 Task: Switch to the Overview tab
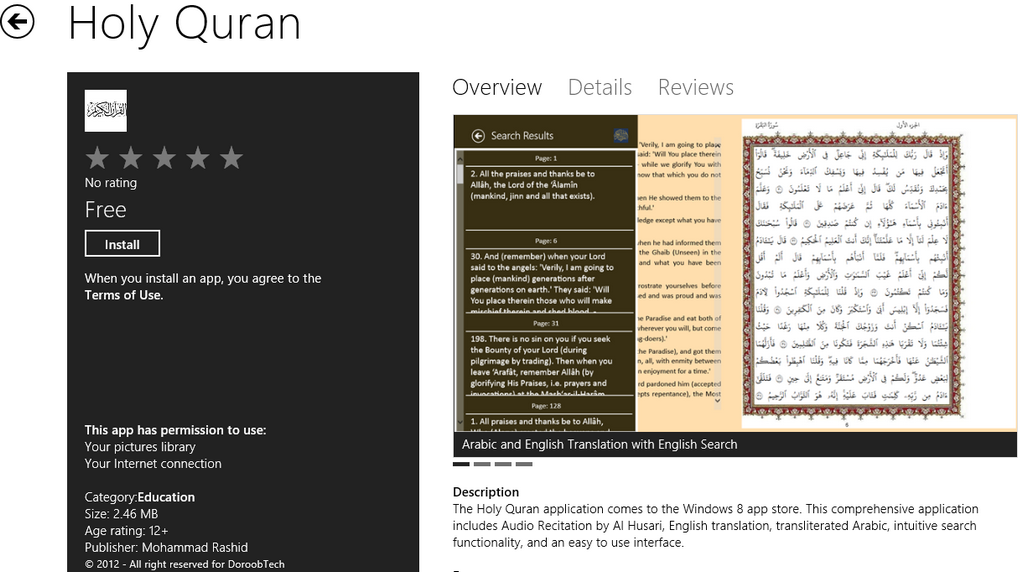coord(497,88)
